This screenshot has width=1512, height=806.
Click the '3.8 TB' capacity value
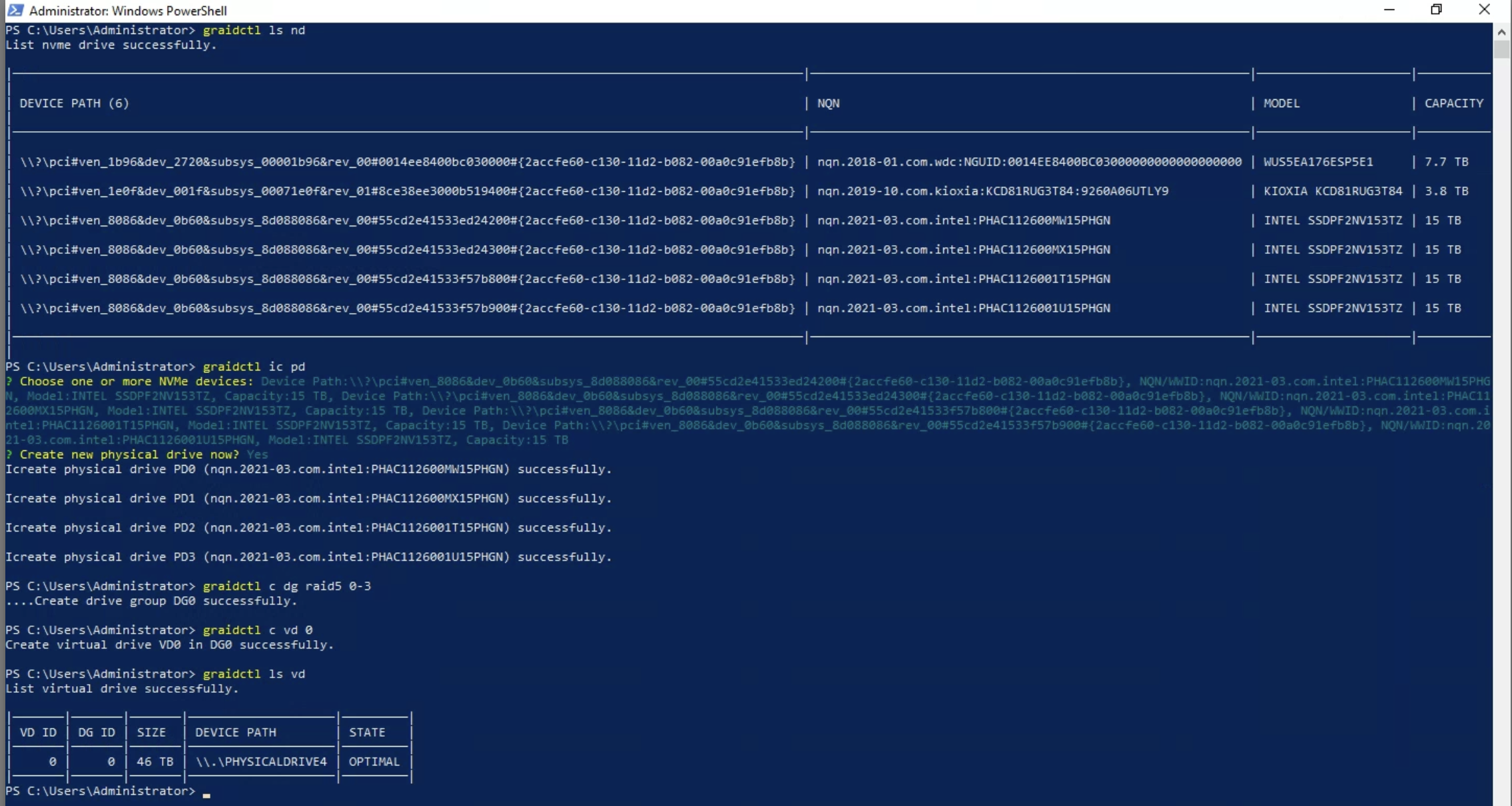tap(1446, 191)
